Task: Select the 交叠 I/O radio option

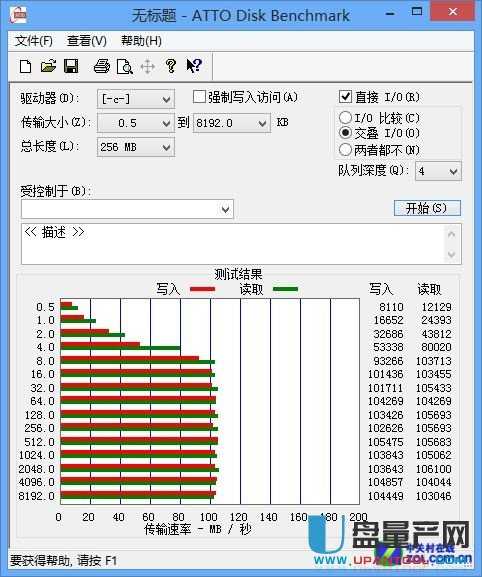Action: click(x=345, y=132)
